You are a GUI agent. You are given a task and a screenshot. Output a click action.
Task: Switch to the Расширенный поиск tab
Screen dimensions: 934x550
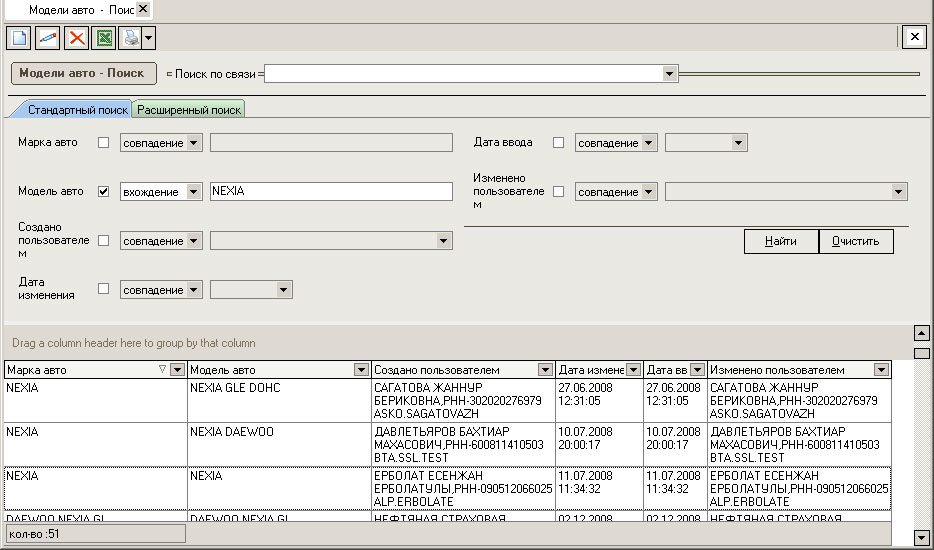point(189,110)
